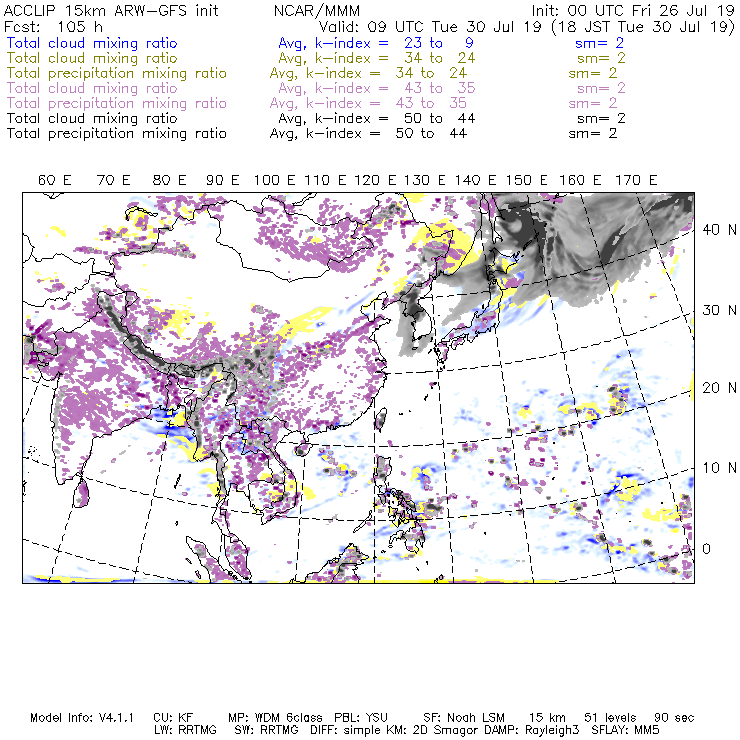
Task: Click the 'SW: RRTMG' text
Action: pos(266,730)
